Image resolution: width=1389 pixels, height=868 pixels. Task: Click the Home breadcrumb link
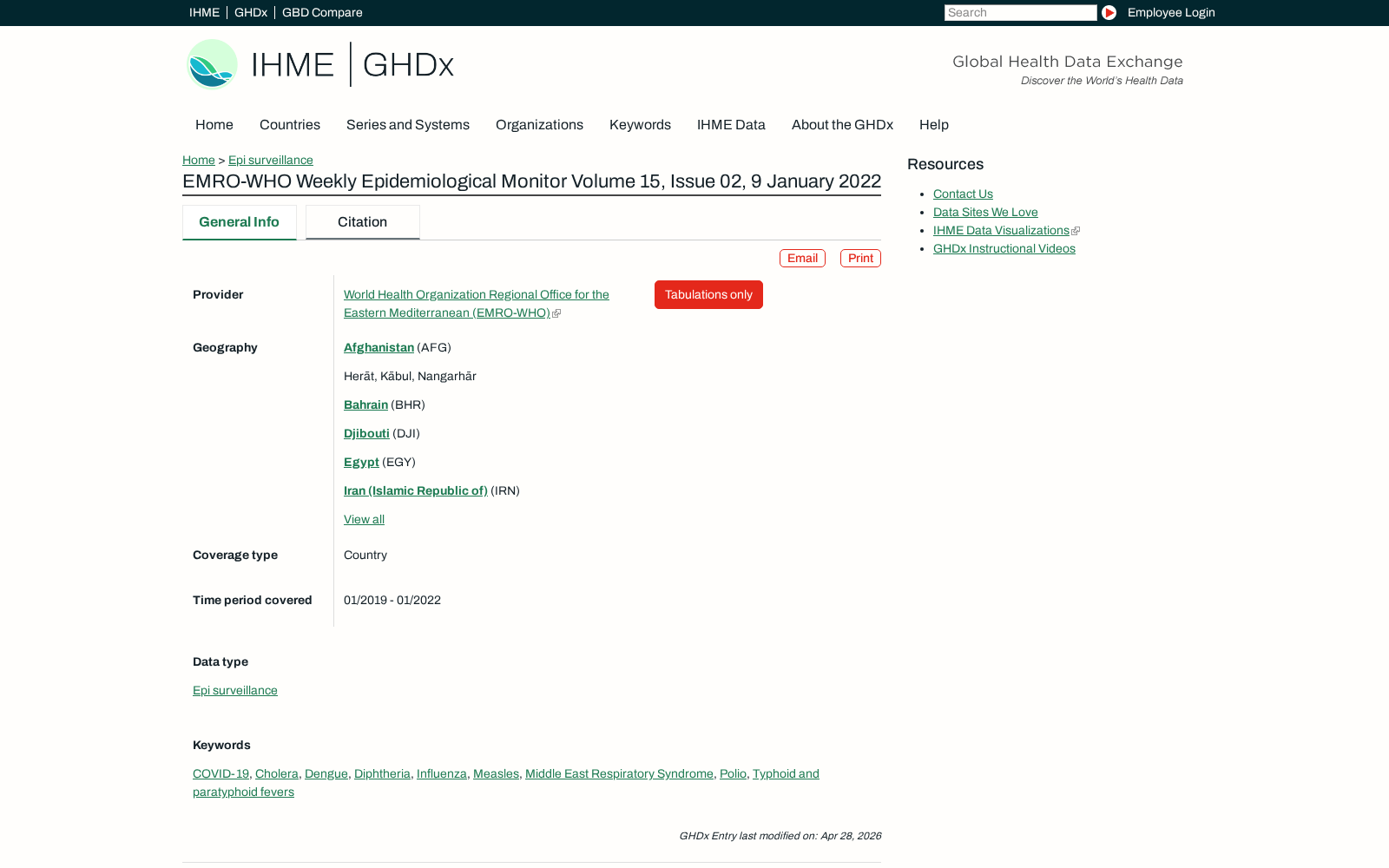(199, 160)
